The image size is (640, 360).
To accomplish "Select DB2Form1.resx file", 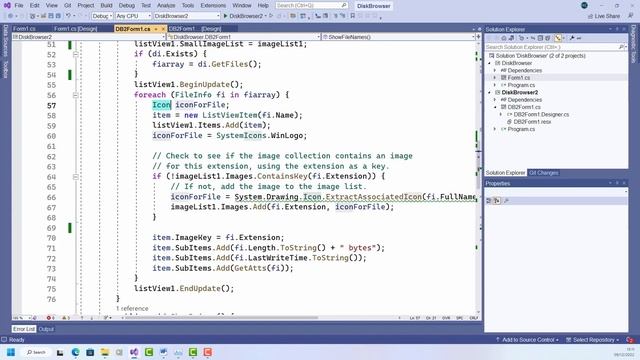I will click(532, 122).
